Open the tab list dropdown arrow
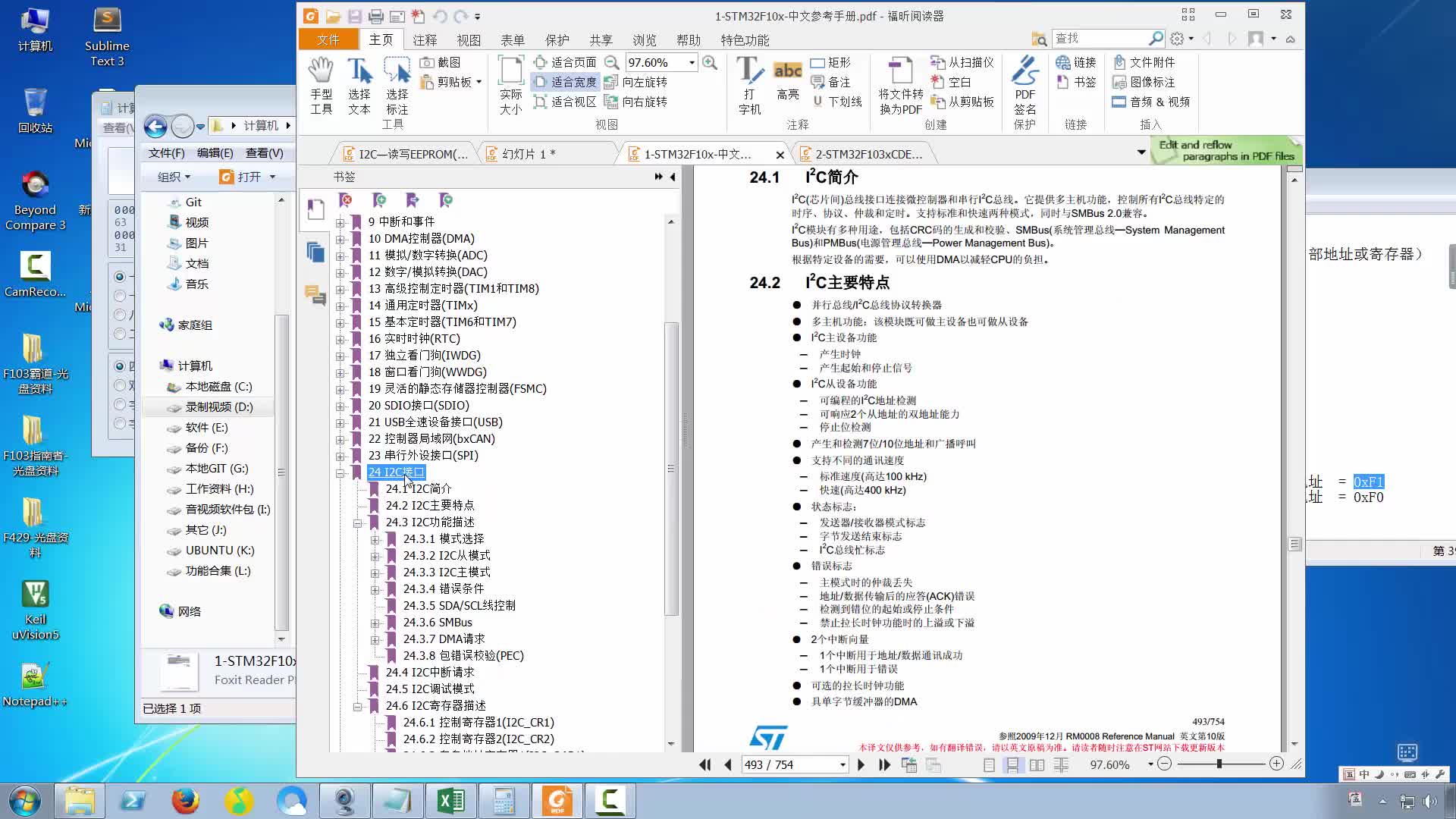 [1141, 152]
